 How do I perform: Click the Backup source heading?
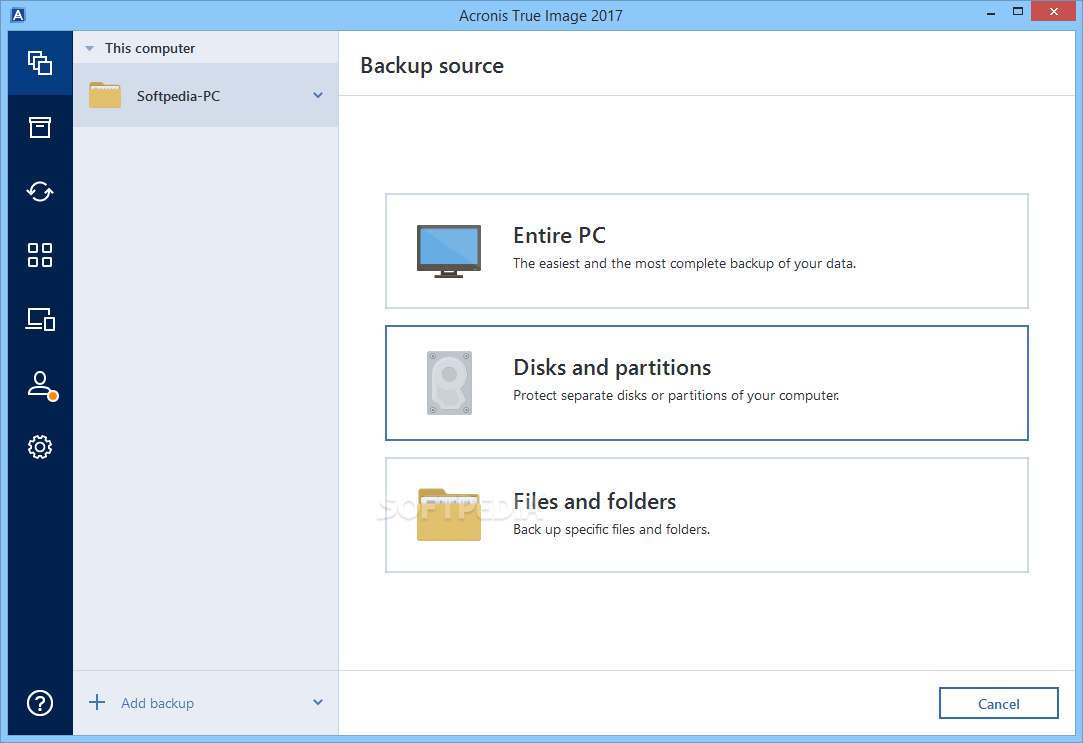coord(432,66)
